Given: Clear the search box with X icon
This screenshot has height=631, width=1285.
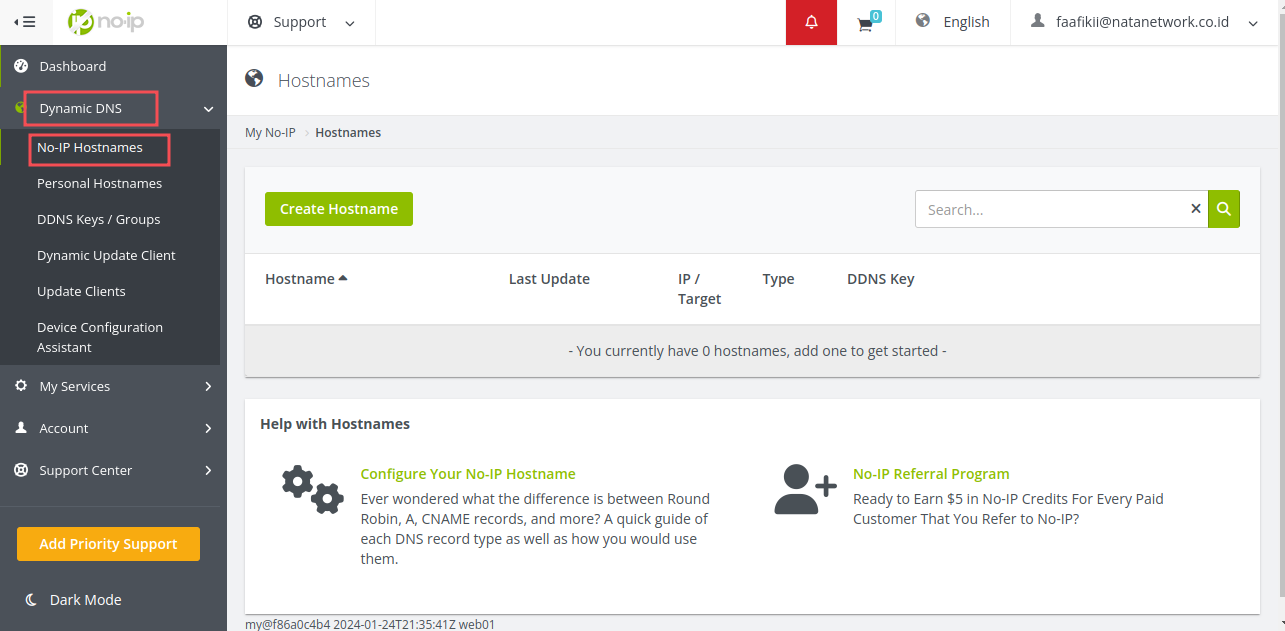Looking at the screenshot, I should coord(1195,209).
